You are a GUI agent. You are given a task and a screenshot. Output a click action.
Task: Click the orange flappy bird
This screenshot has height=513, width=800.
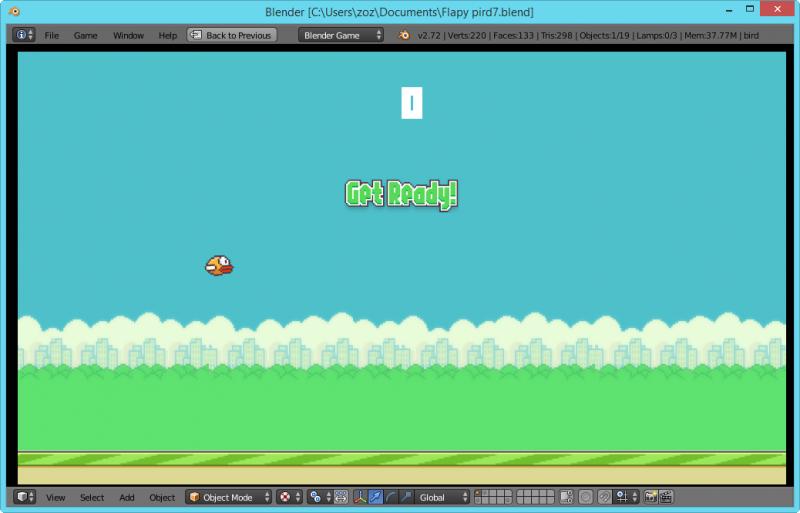pos(219,265)
